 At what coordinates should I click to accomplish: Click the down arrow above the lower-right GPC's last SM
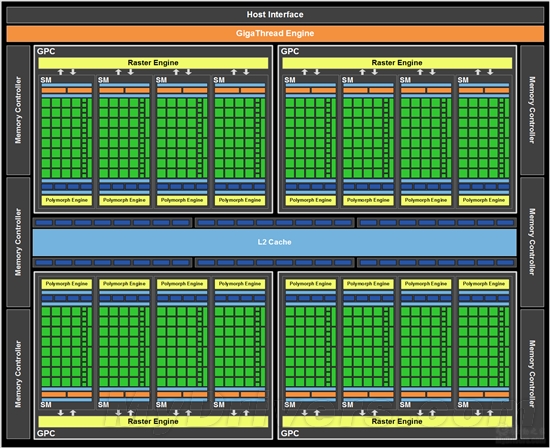478,413
